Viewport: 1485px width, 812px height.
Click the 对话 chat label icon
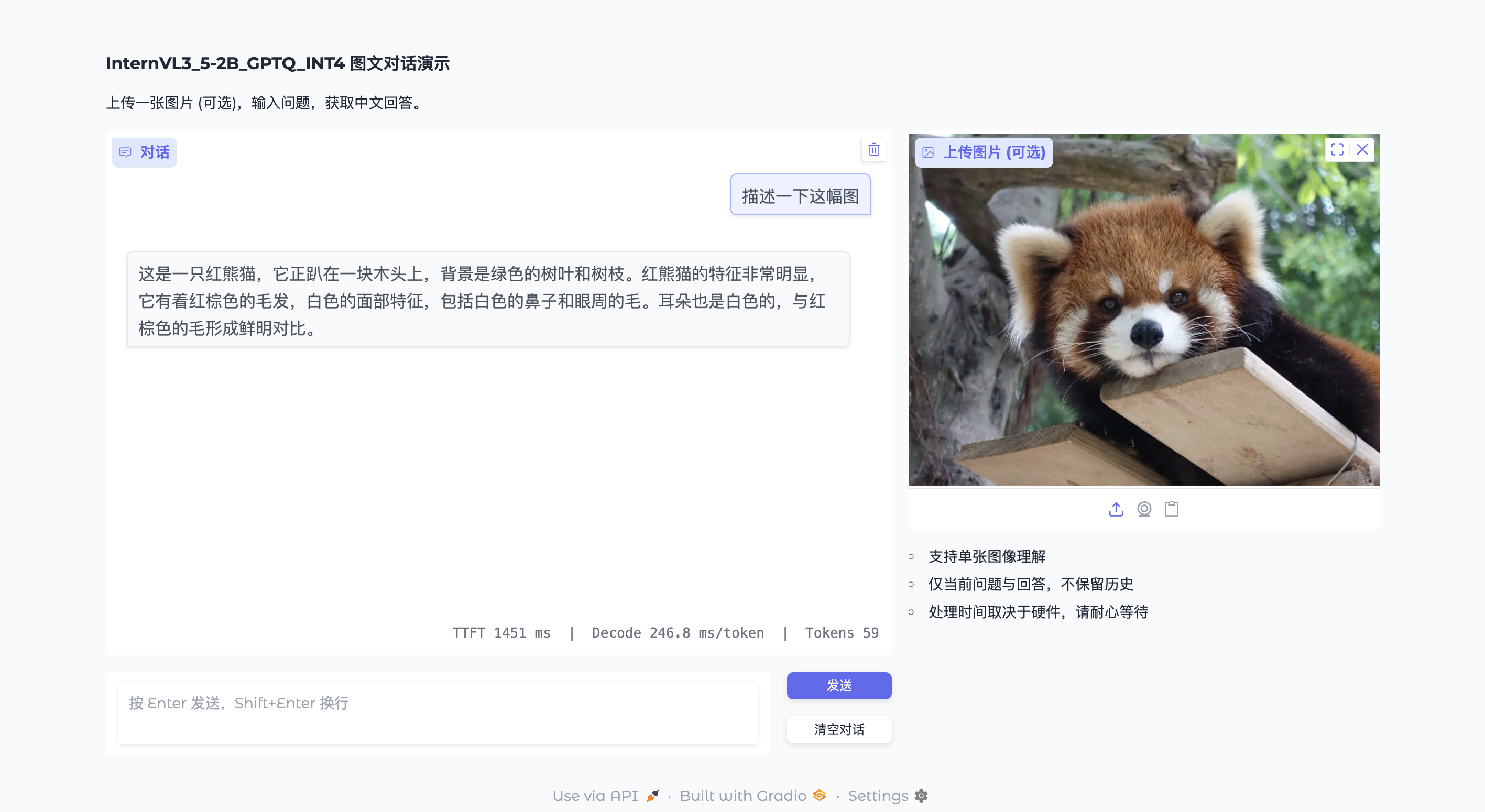(125, 153)
